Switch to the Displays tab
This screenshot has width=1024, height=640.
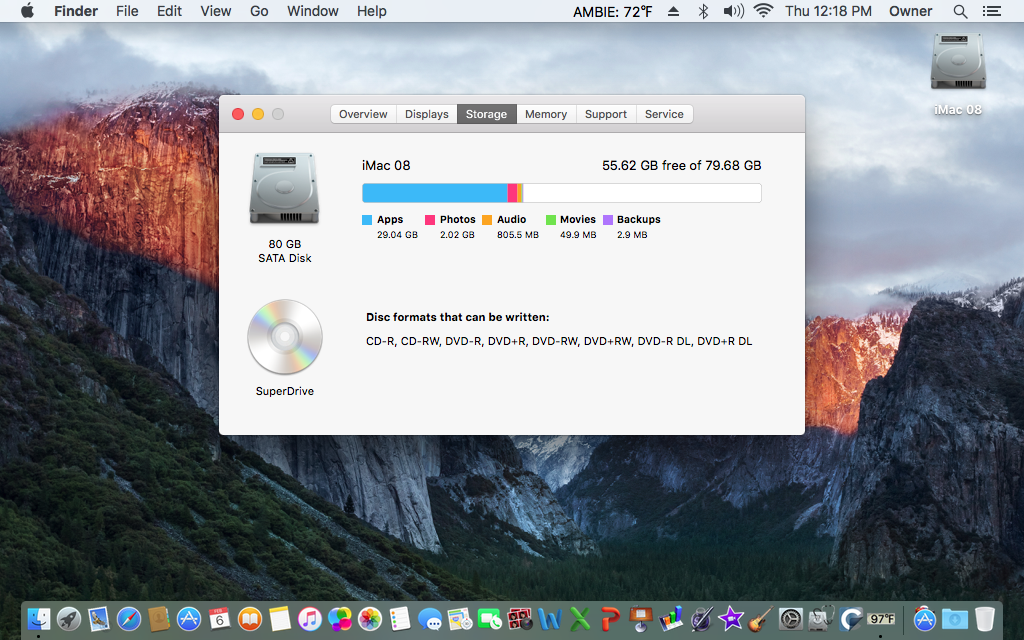pyautogui.click(x=426, y=114)
